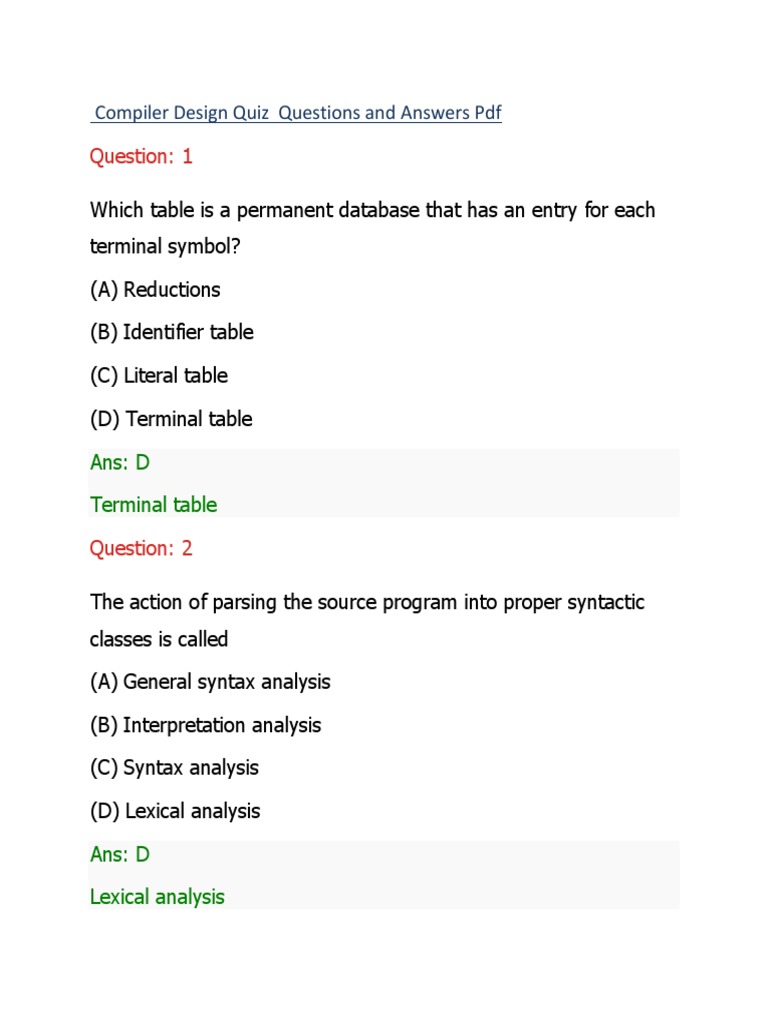Image resolution: width=768 pixels, height=1024 pixels.
Task: Pick option (C) Syntax analysis
Action: pyautogui.click(x=174, y=768)
